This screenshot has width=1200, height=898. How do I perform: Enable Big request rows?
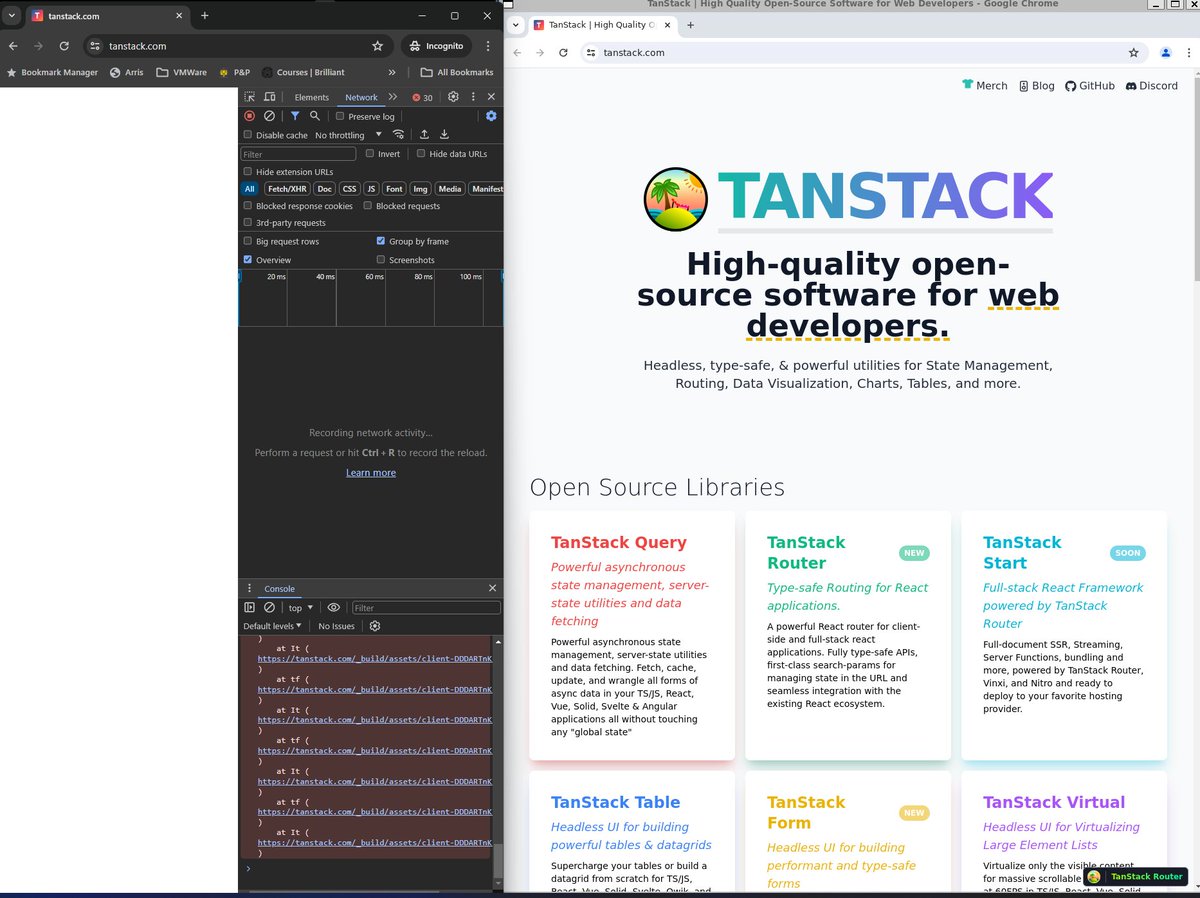pos(248,241)
